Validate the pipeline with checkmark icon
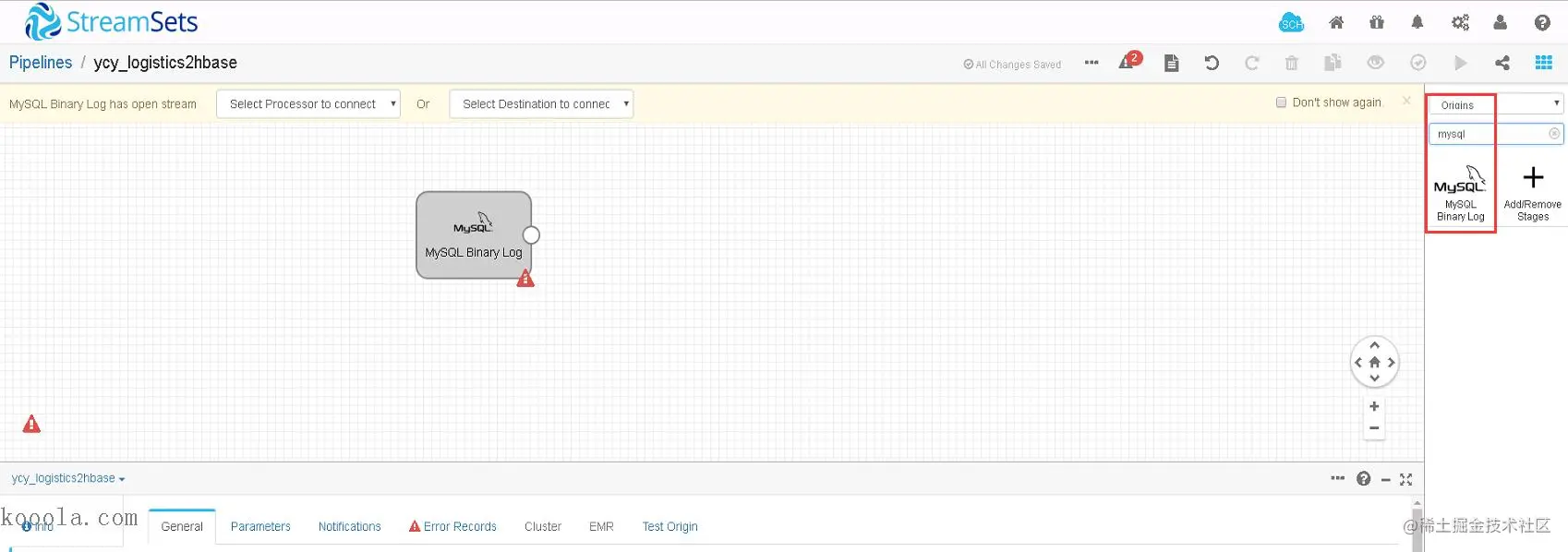The image size is (1568, 552). coord(1418,63)
